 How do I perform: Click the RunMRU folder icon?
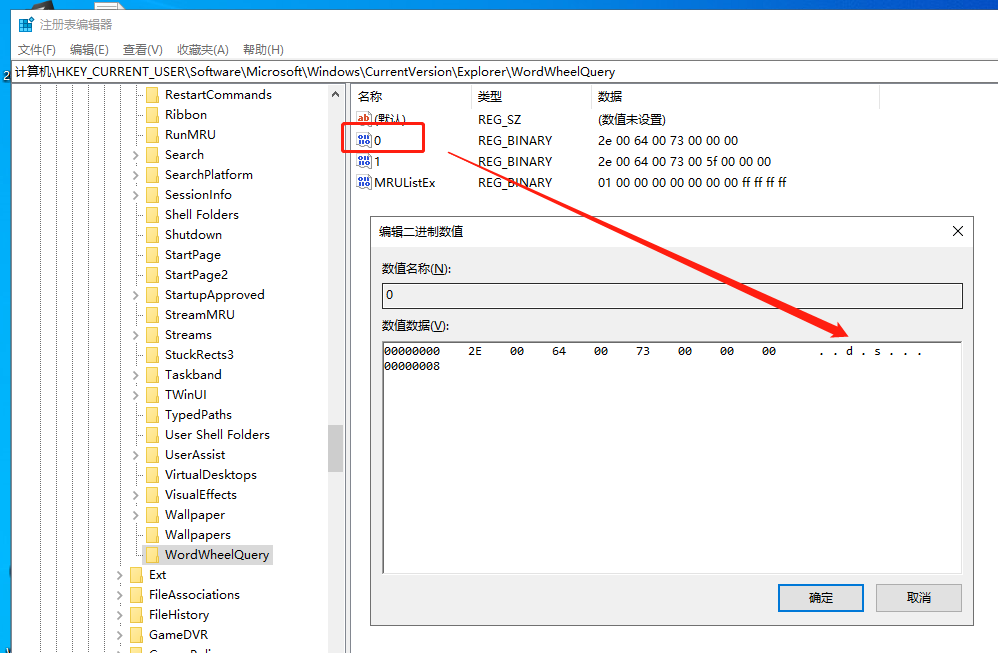[152, 134]
